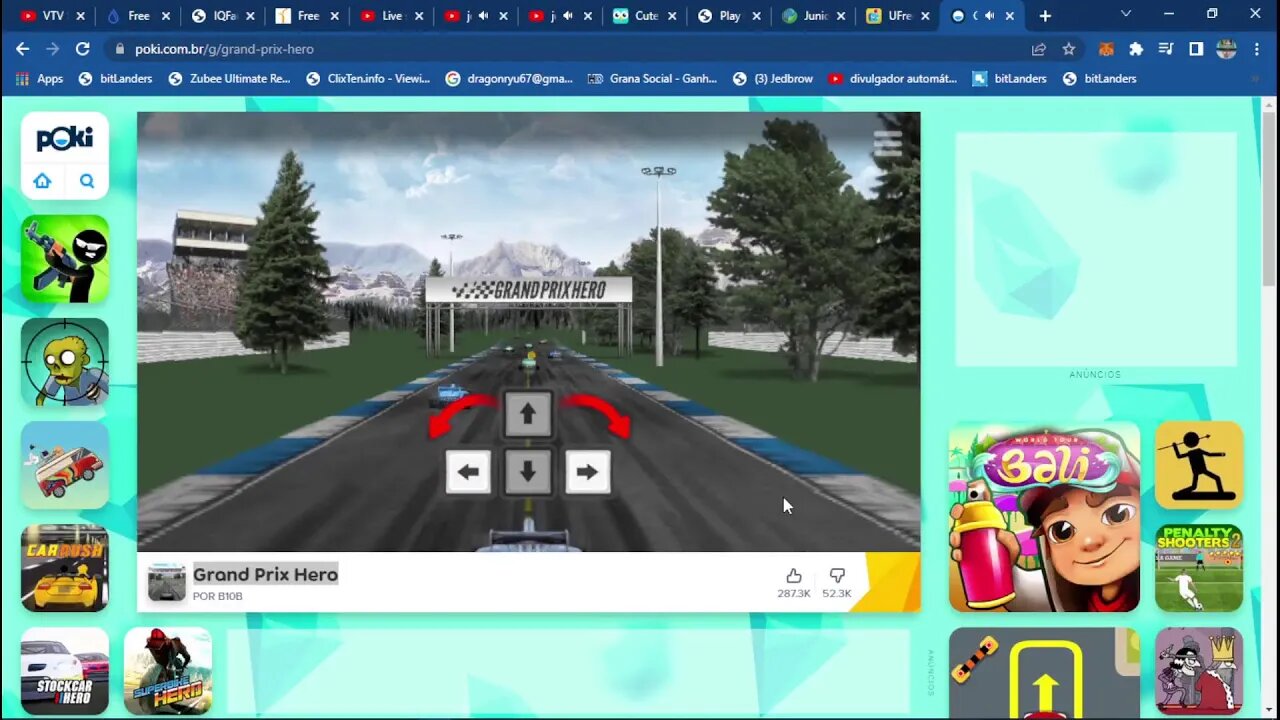
Task: Dislike the game with thumbs down
Action: [837, 575]
